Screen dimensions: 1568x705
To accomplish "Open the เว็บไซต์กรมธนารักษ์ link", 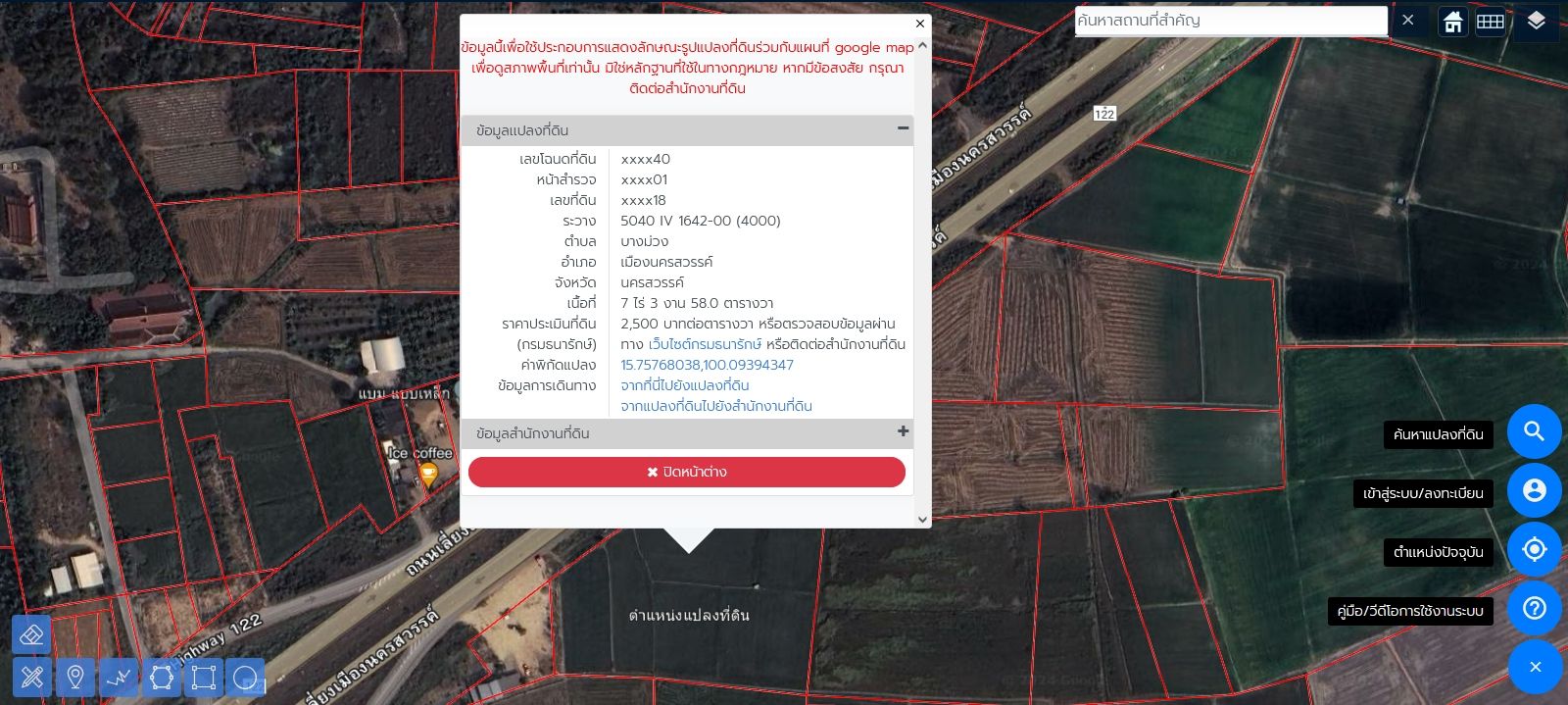I will pos(705,344).
